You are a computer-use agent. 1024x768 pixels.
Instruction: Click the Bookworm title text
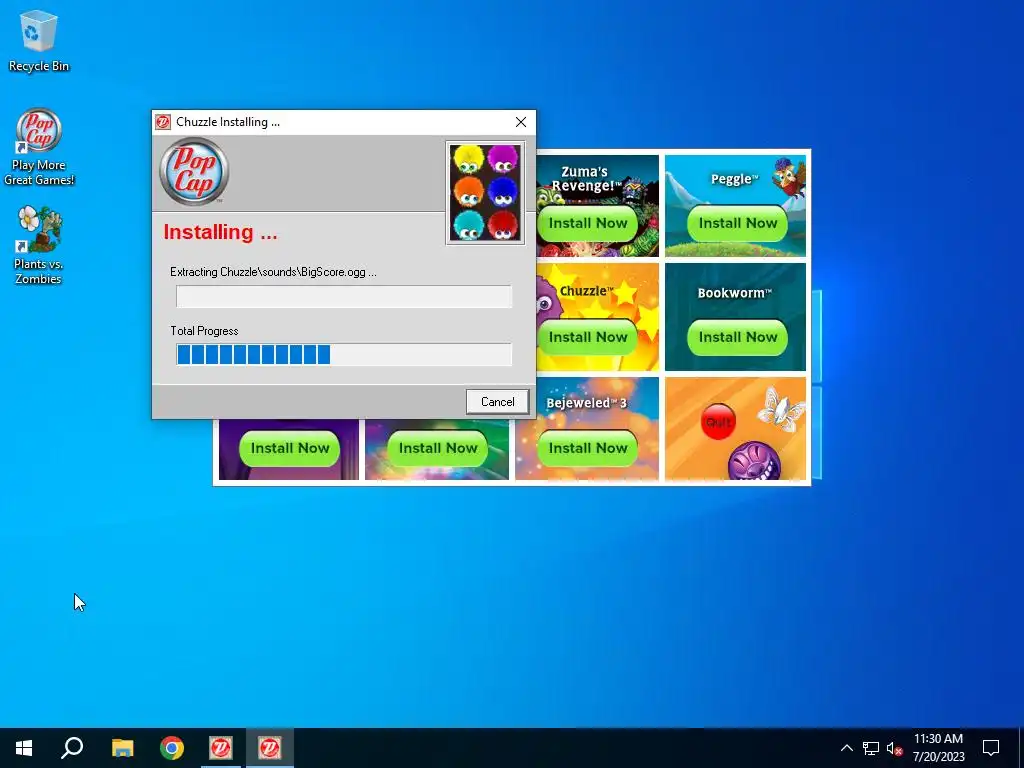735,293
